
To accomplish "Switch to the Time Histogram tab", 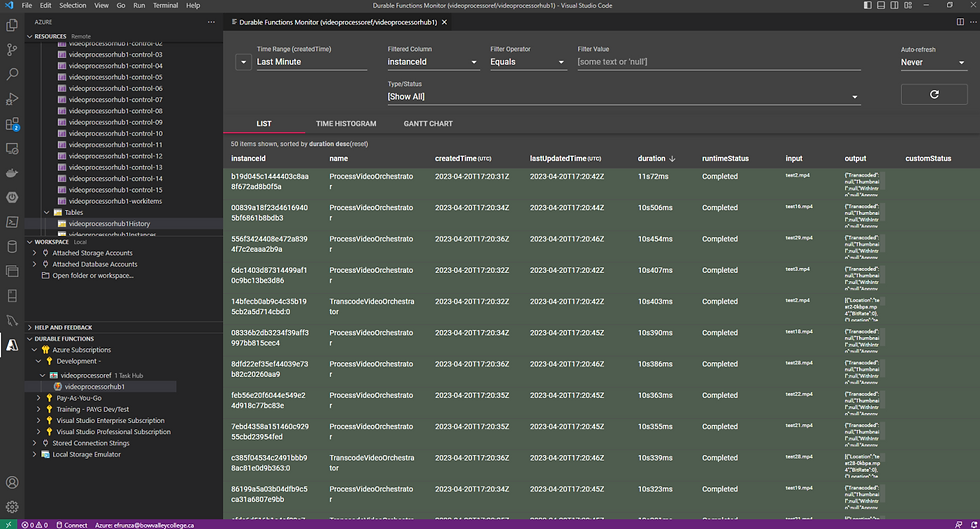I will click(x=346, y=124).
